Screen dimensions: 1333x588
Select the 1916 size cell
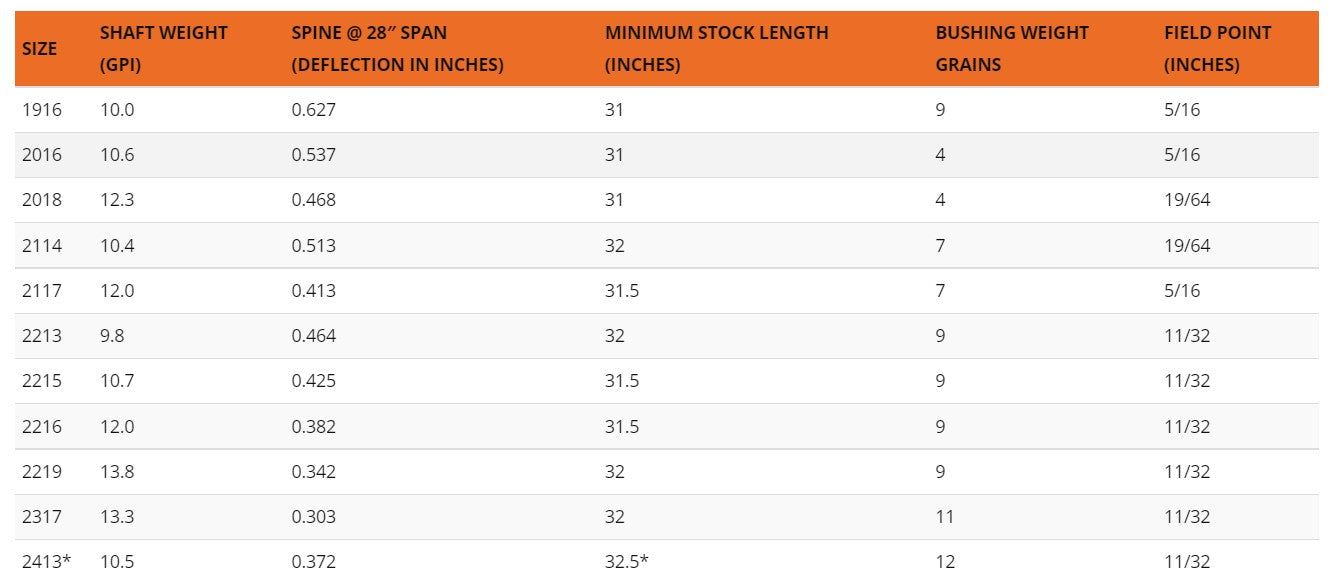pyautogui.click(x=42, y=110)
